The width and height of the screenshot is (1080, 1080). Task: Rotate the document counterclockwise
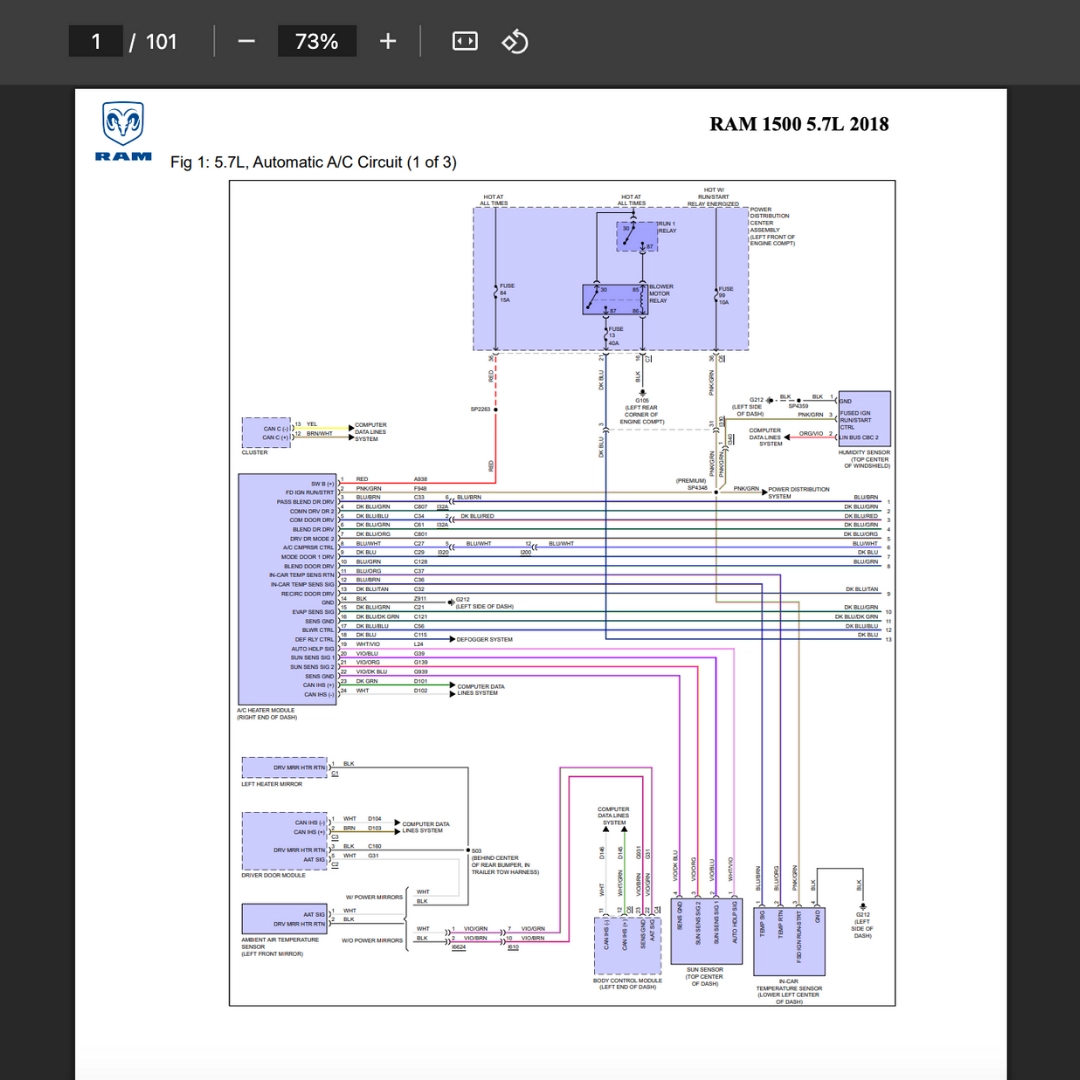(x=515, y=41)
